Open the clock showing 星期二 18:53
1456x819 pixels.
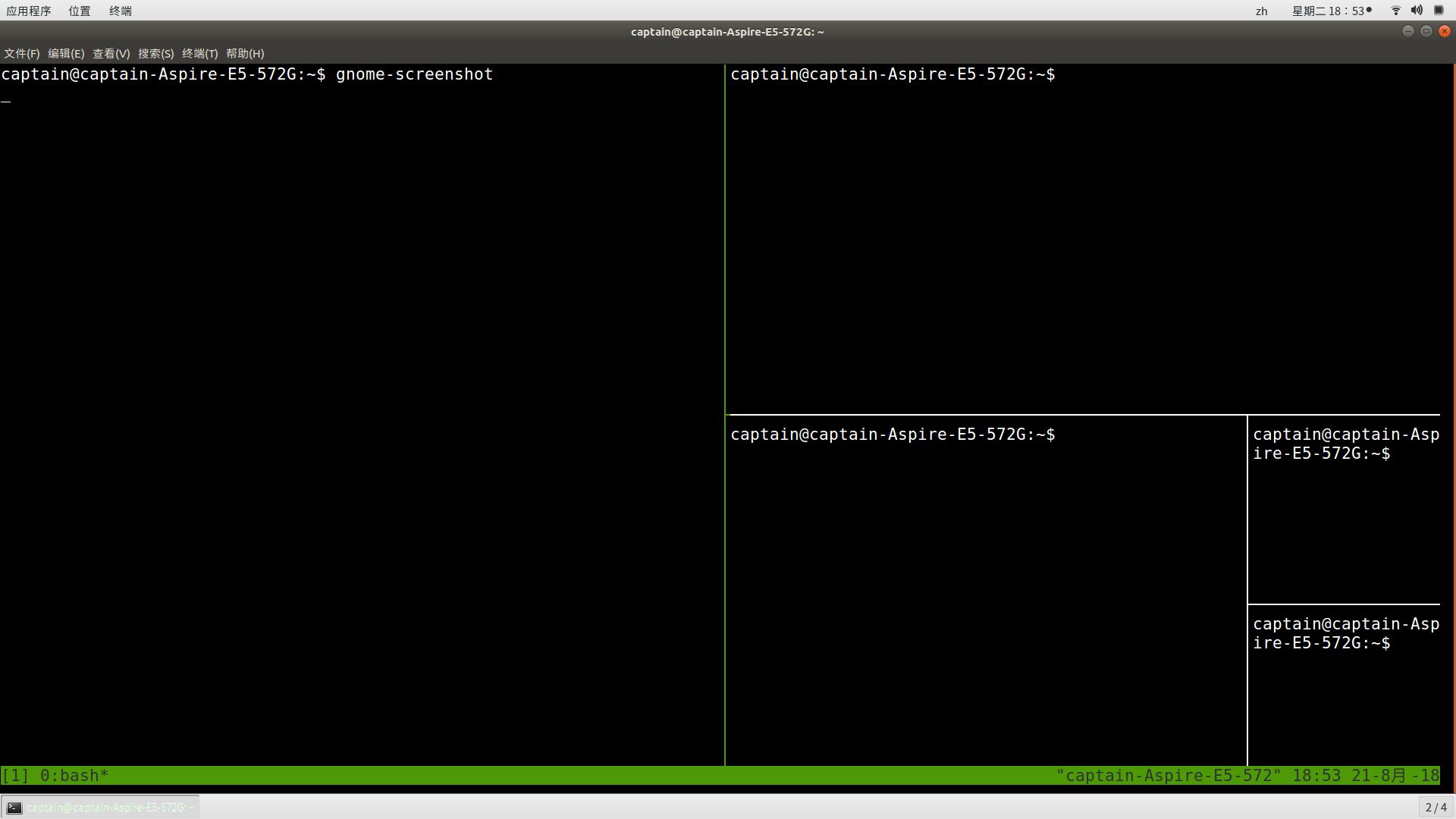point(1331,11)
